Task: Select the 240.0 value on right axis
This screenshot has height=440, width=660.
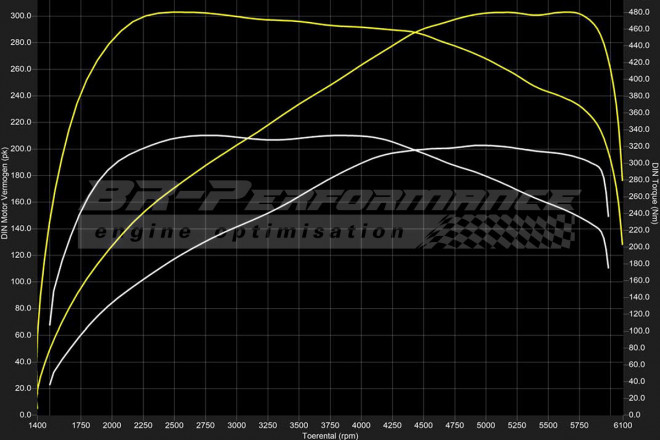Action: [x=638, y=212]
